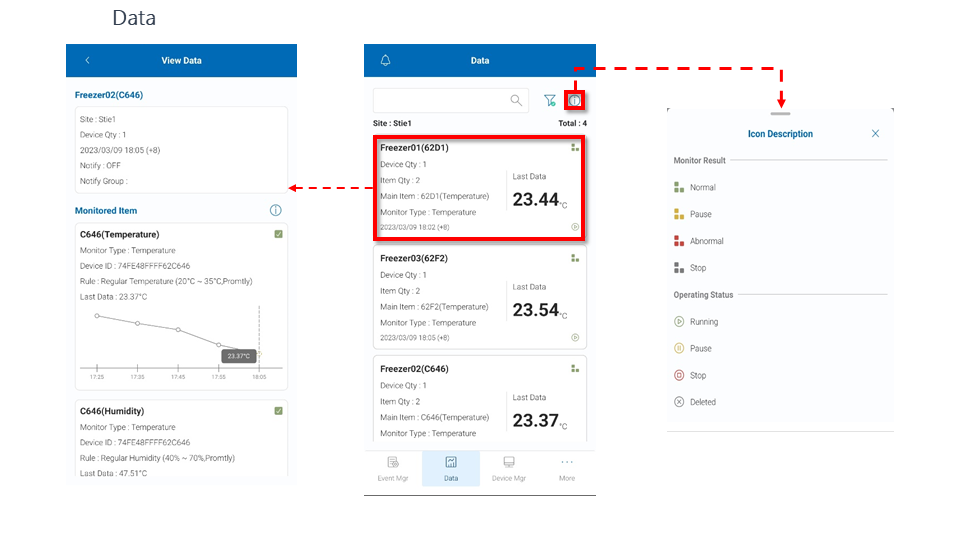Screen dimensions: 960x540
Task: Click the notification bell icon
Action: (x=386, y=61)
